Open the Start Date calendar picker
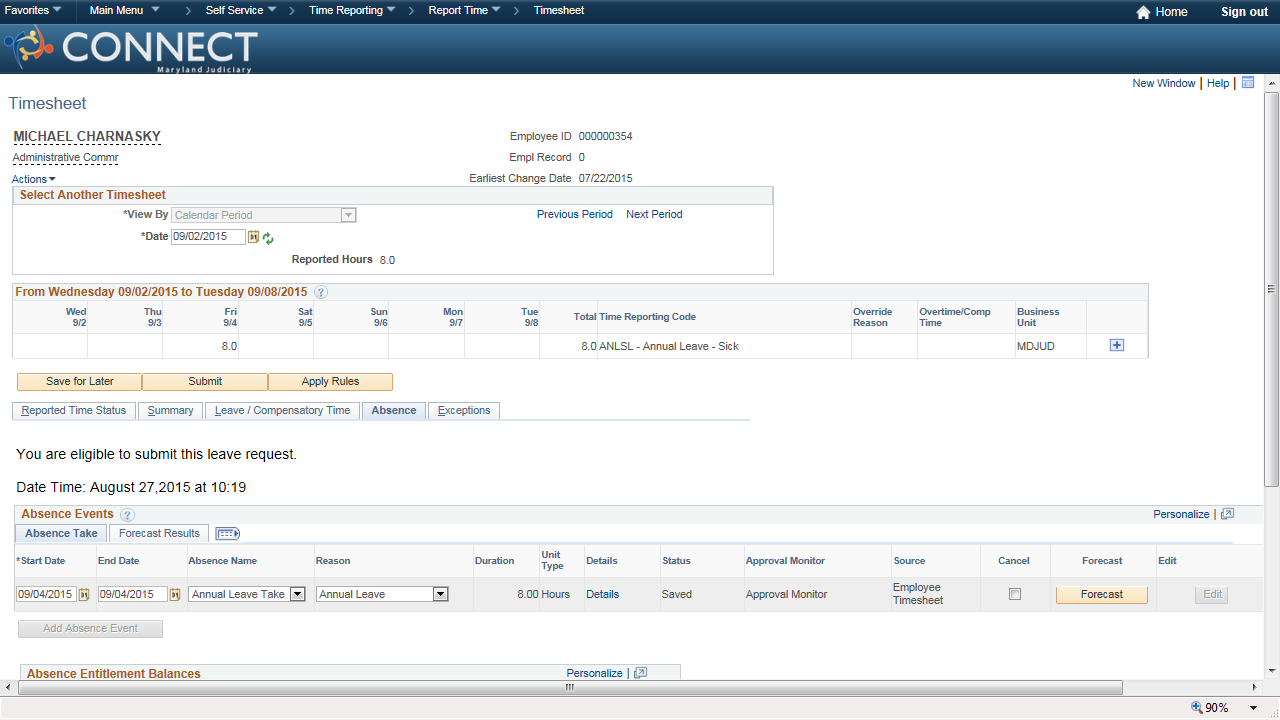Screen dimensions: 1280x720 pyautogui.click(x=84, y=594)
